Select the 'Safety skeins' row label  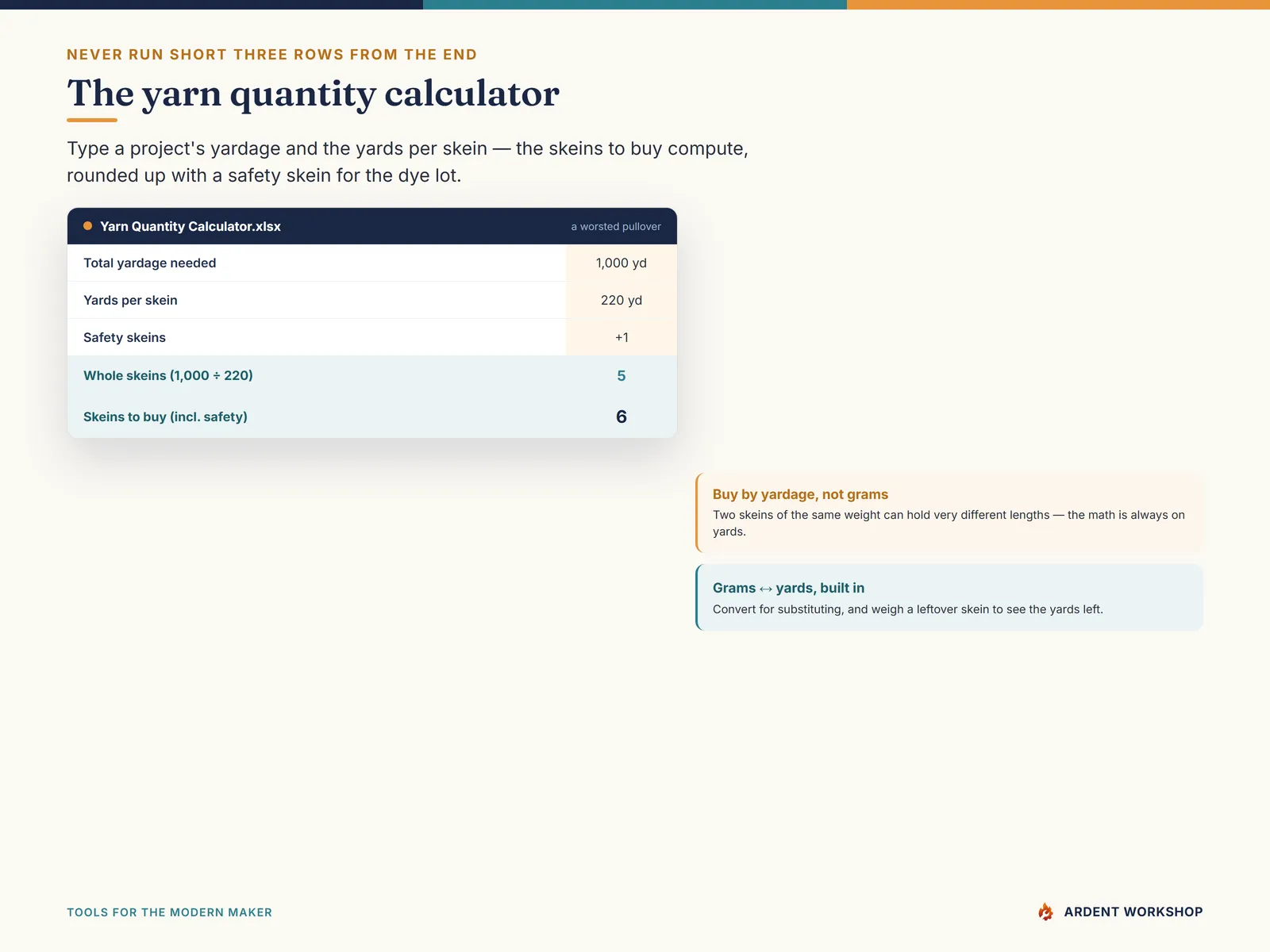pos(125,337)
